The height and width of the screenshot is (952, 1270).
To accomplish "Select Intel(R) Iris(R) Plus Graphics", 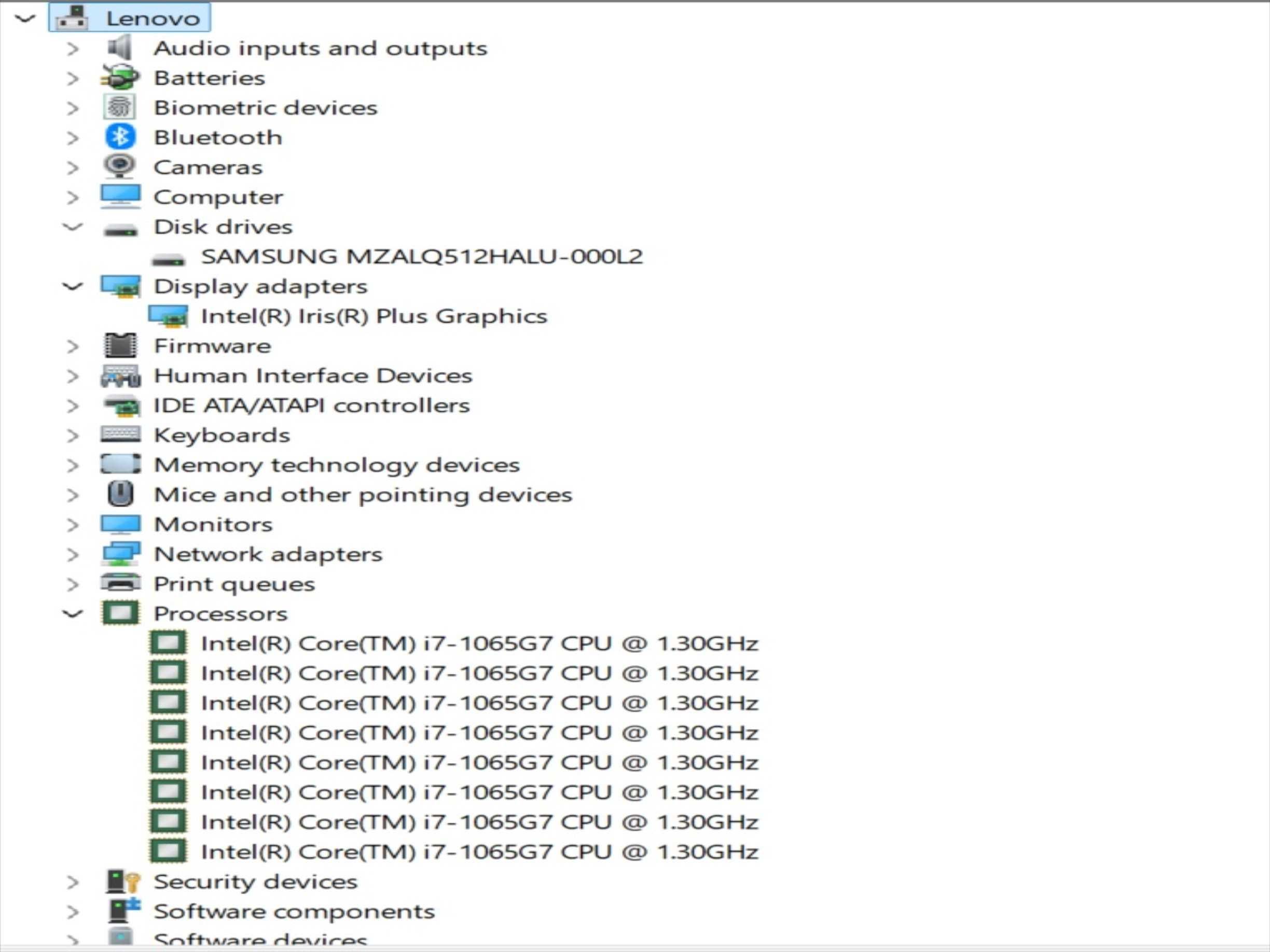I will pyautogui.click(x=374, y=316).
